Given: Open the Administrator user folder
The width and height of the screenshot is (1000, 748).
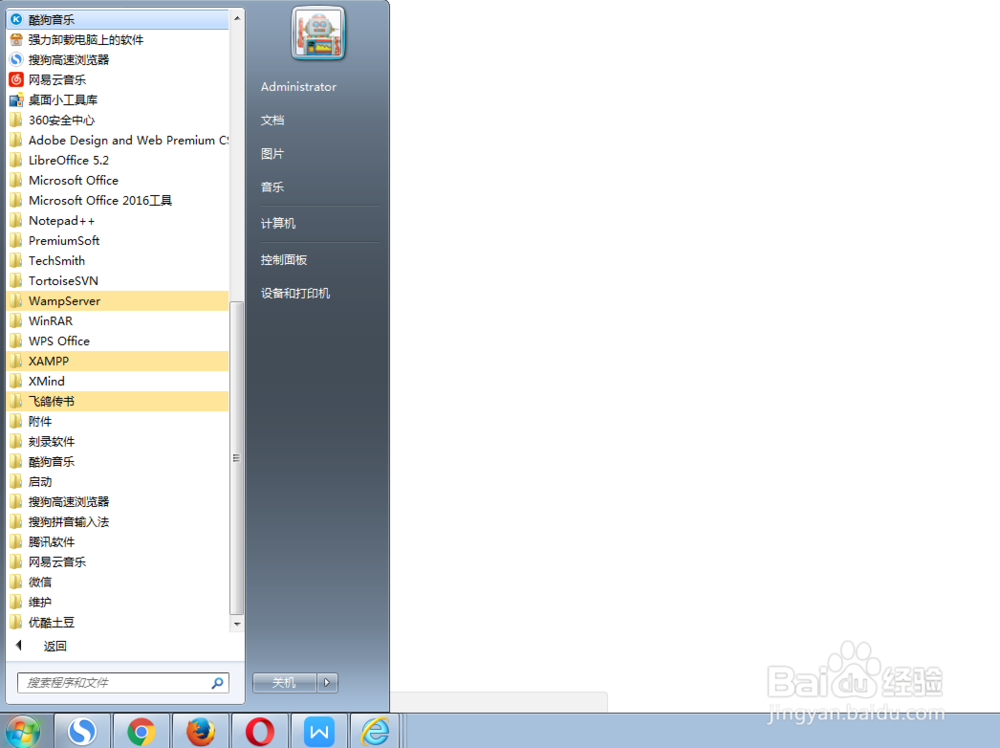Looking at the screenshot, I should click(298, 87).
